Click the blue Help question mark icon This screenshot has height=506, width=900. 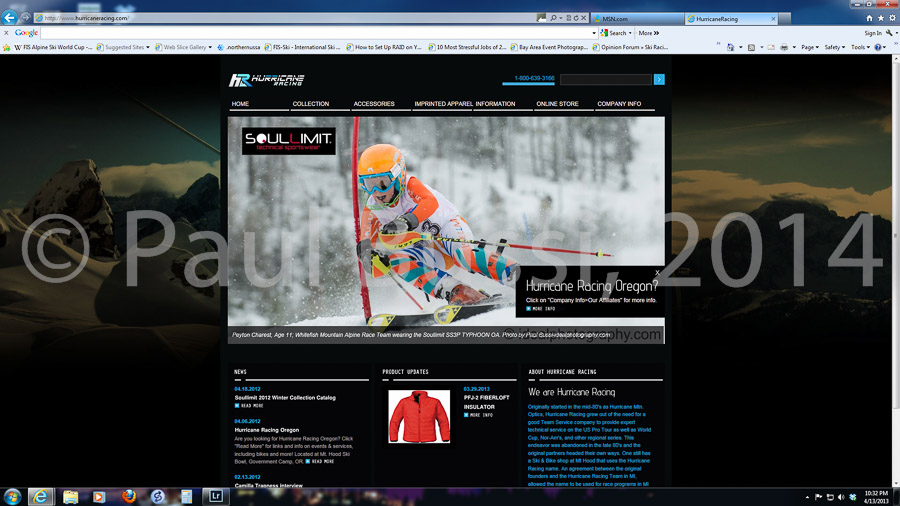(878, 48)
